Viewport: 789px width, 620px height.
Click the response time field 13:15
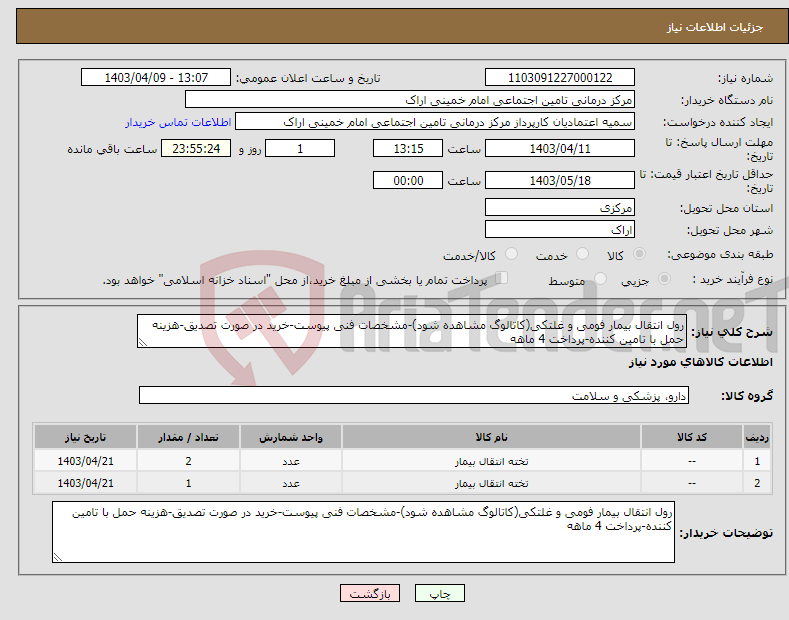(x=408, y=148)
